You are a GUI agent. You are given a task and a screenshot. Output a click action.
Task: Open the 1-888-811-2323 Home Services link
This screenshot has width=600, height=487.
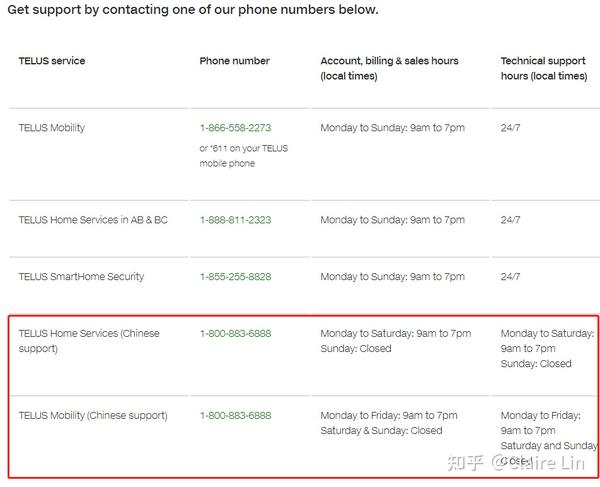(x=235, y=220)
